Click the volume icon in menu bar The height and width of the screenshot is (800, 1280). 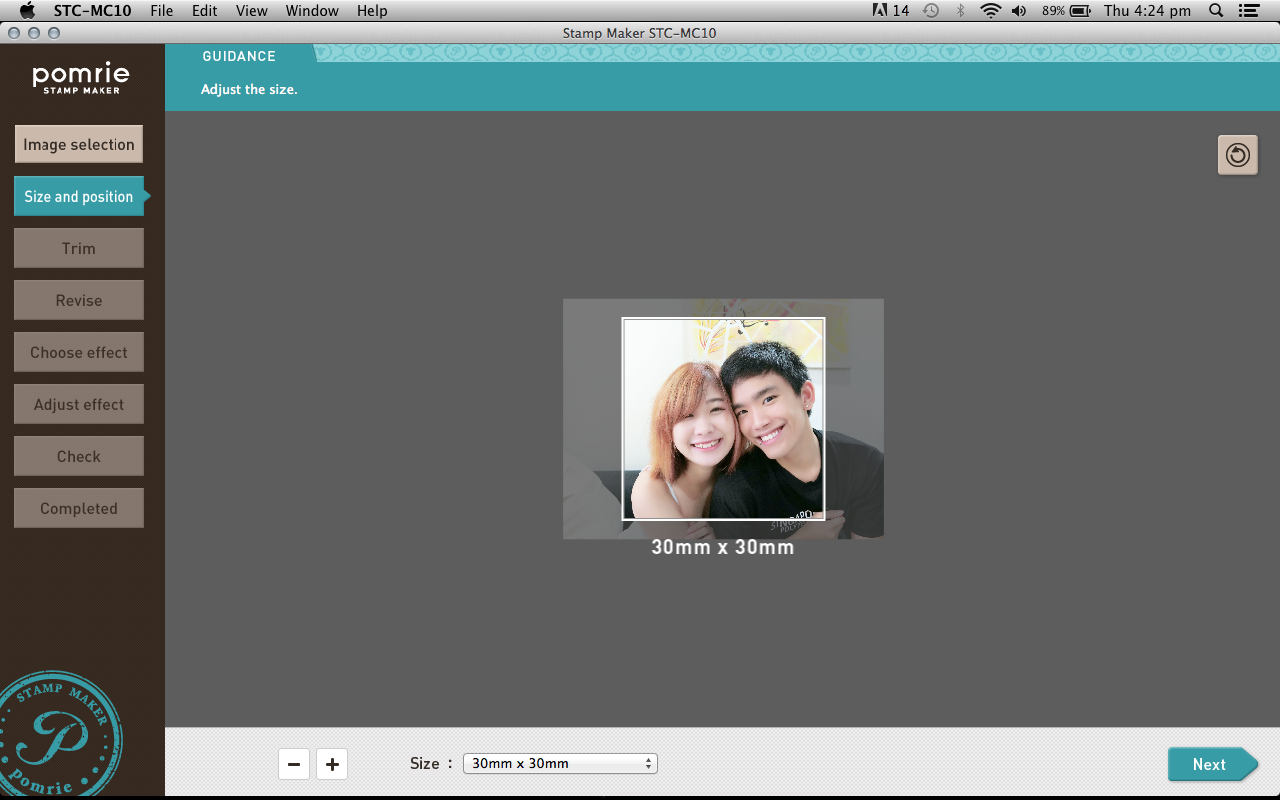[1019, 11]
